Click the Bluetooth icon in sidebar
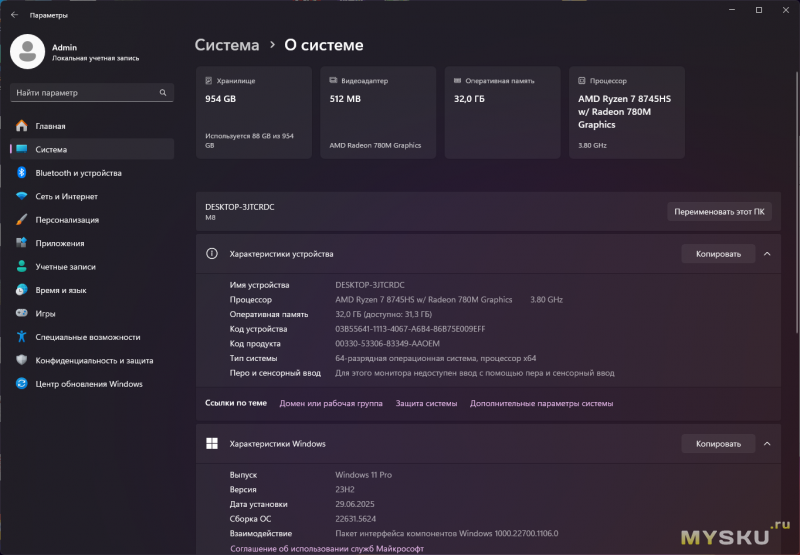 [21, 172]
